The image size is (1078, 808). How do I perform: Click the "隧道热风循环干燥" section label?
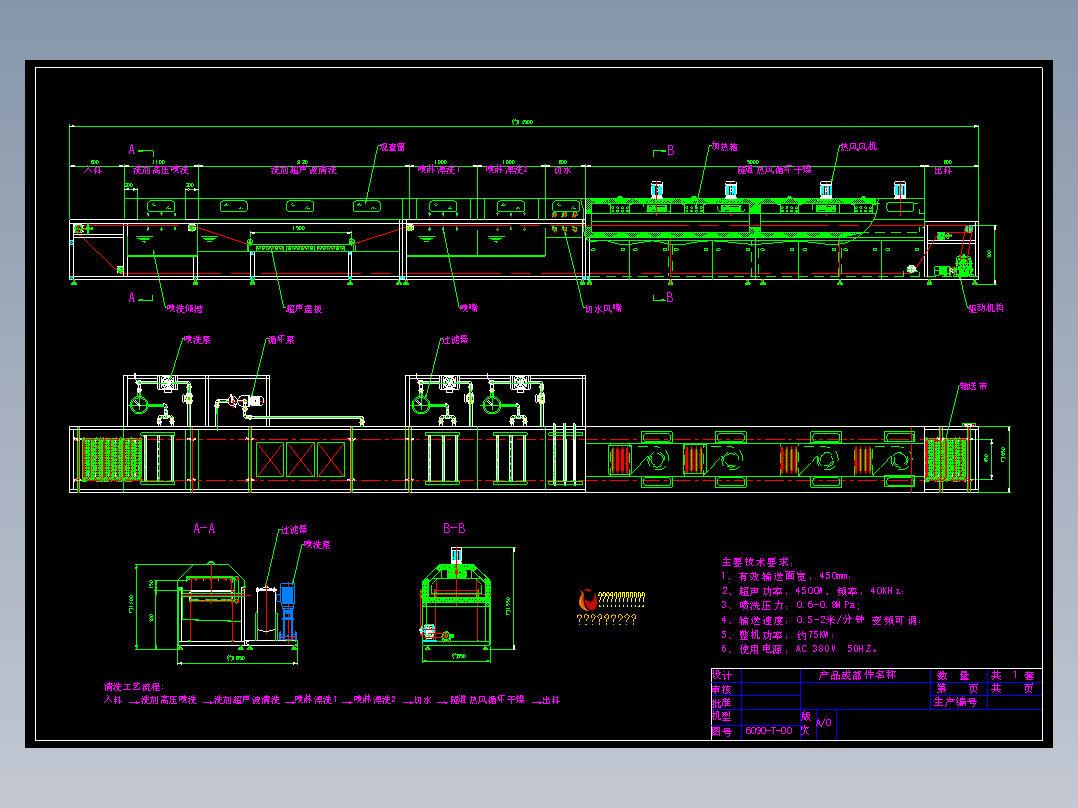pyautogui.click(x=775, y=170)
